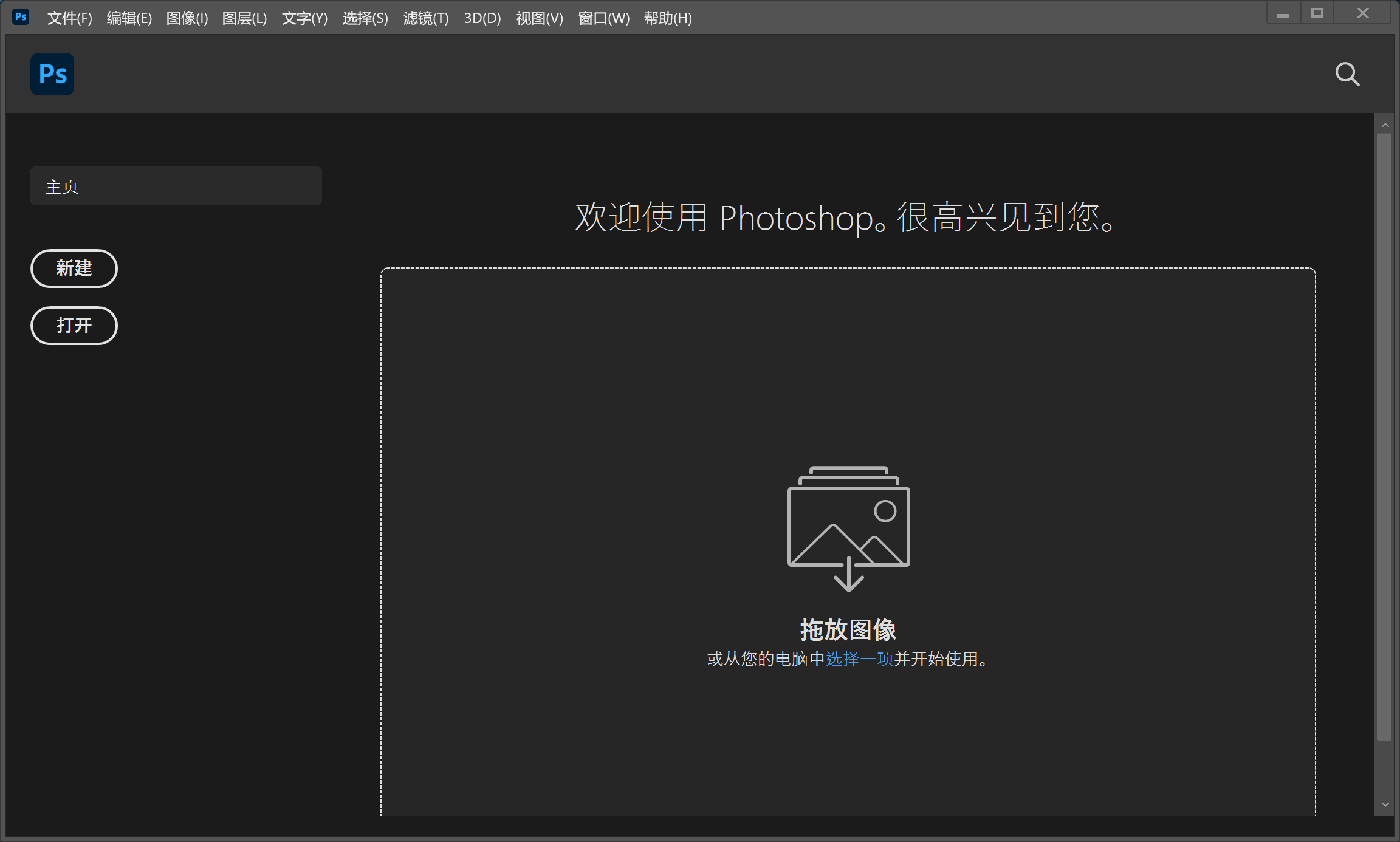
Task: Open the 选择(S) menu
Action: pyautogui.click(x=365, y=18)
